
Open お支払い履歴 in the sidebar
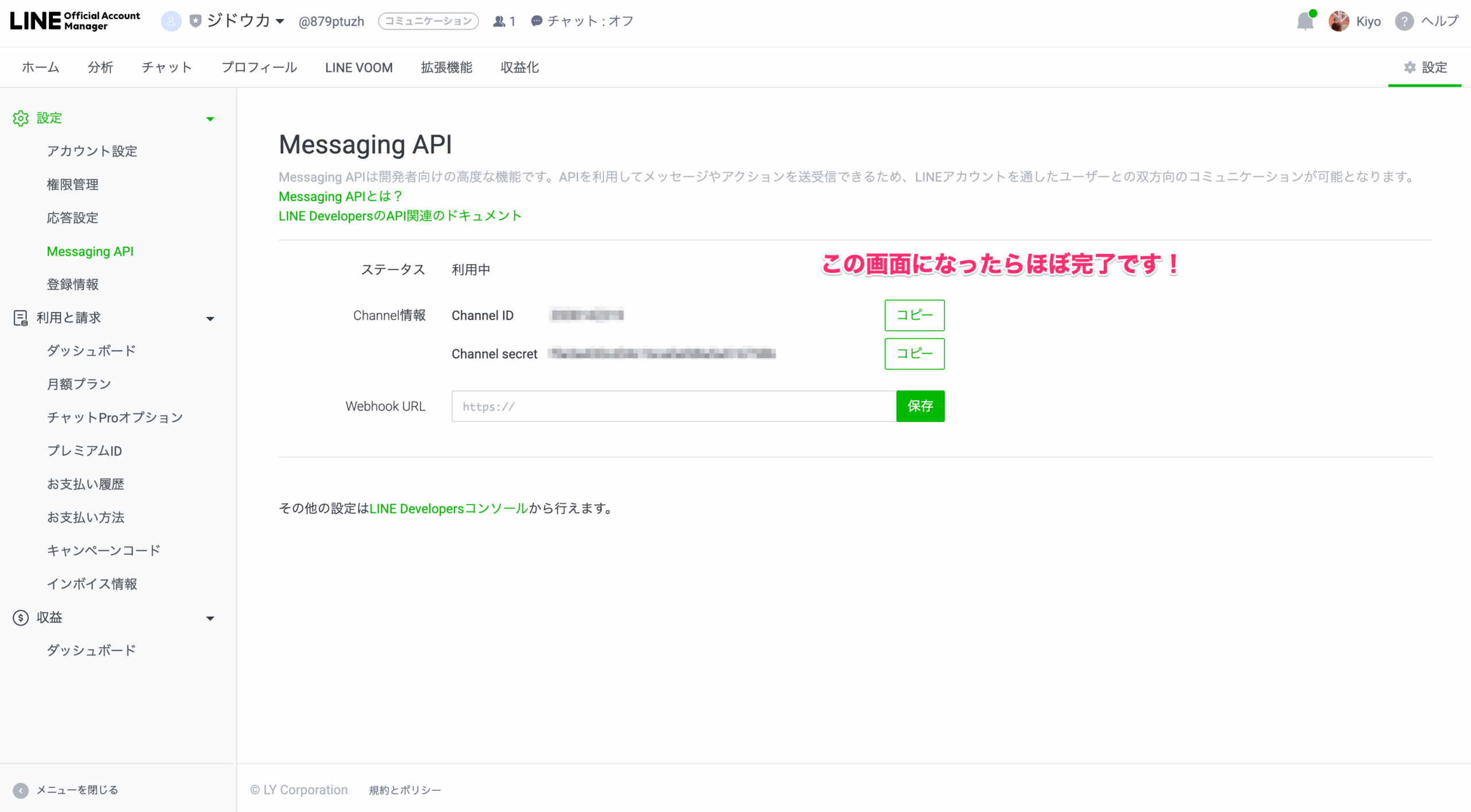pyautogui.click(x=86, y=484)
